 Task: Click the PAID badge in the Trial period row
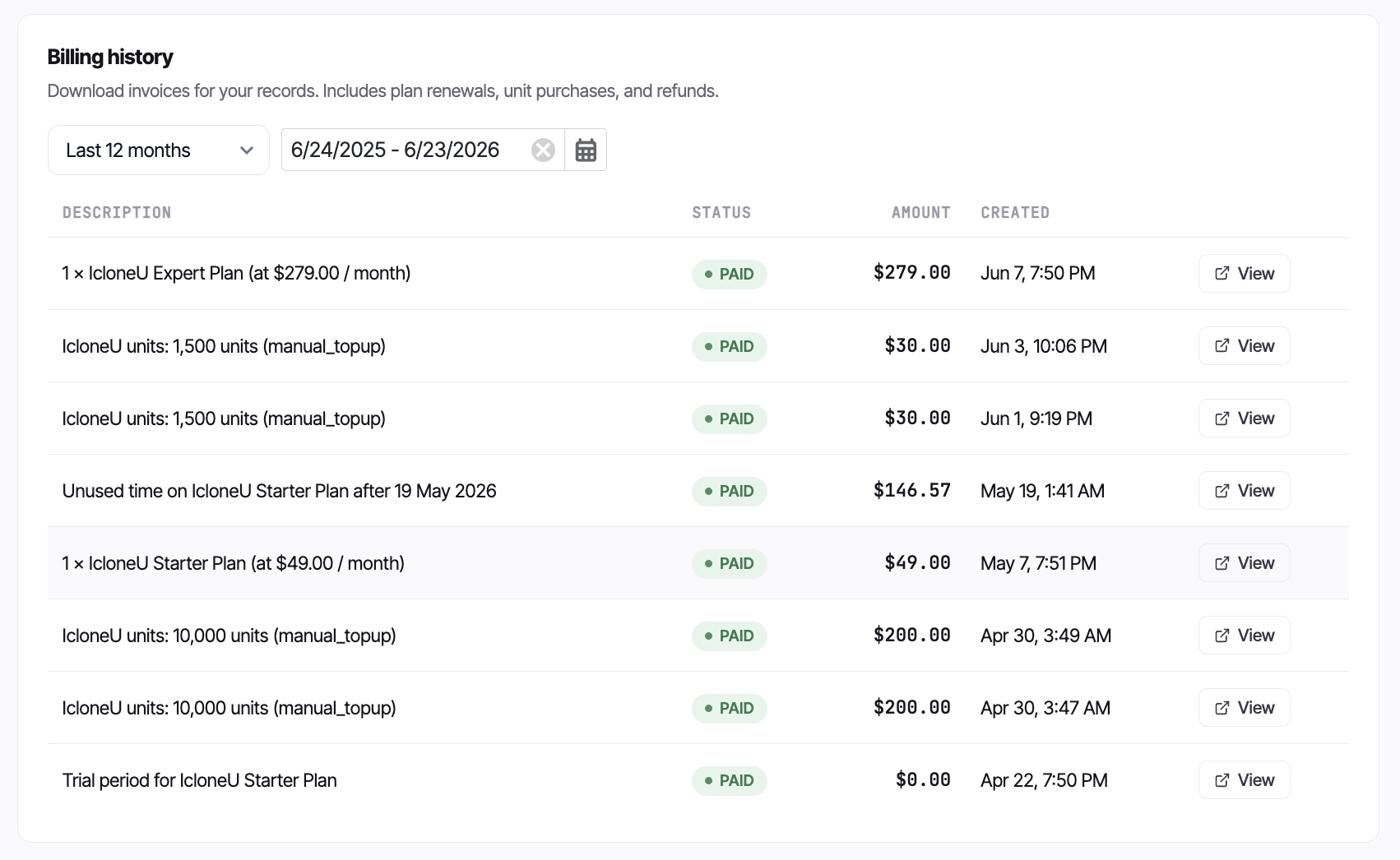[x=730, y=780]
